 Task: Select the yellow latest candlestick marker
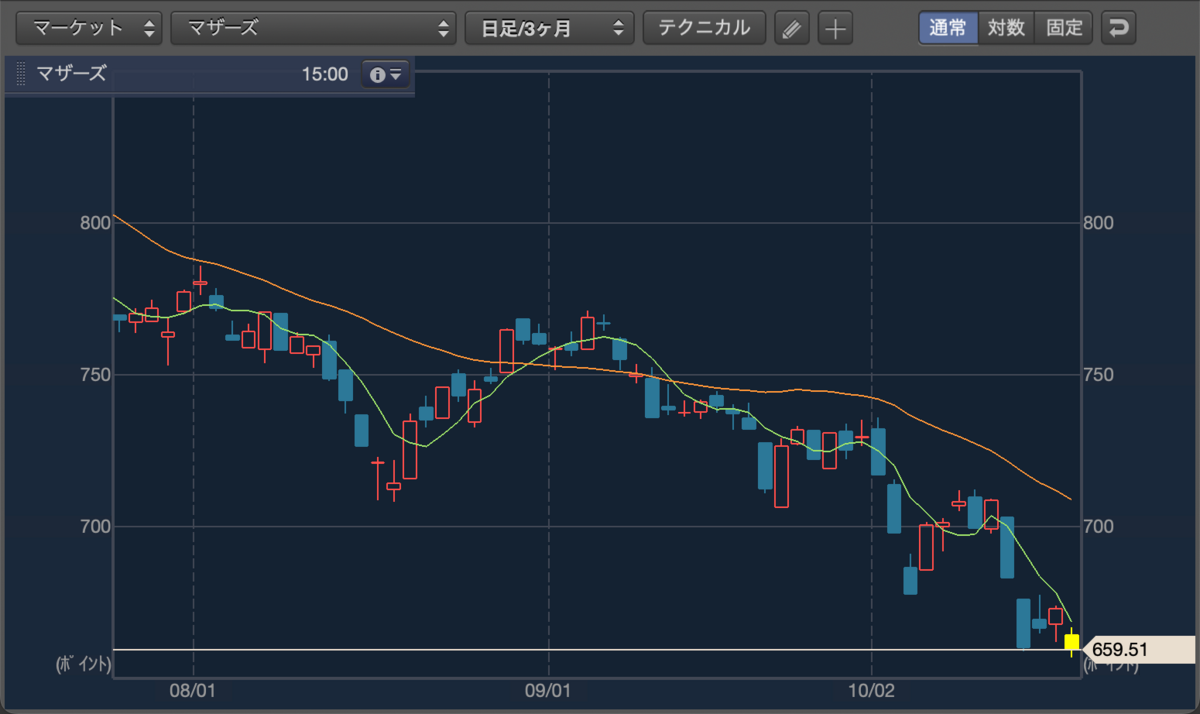(1072, 641)
